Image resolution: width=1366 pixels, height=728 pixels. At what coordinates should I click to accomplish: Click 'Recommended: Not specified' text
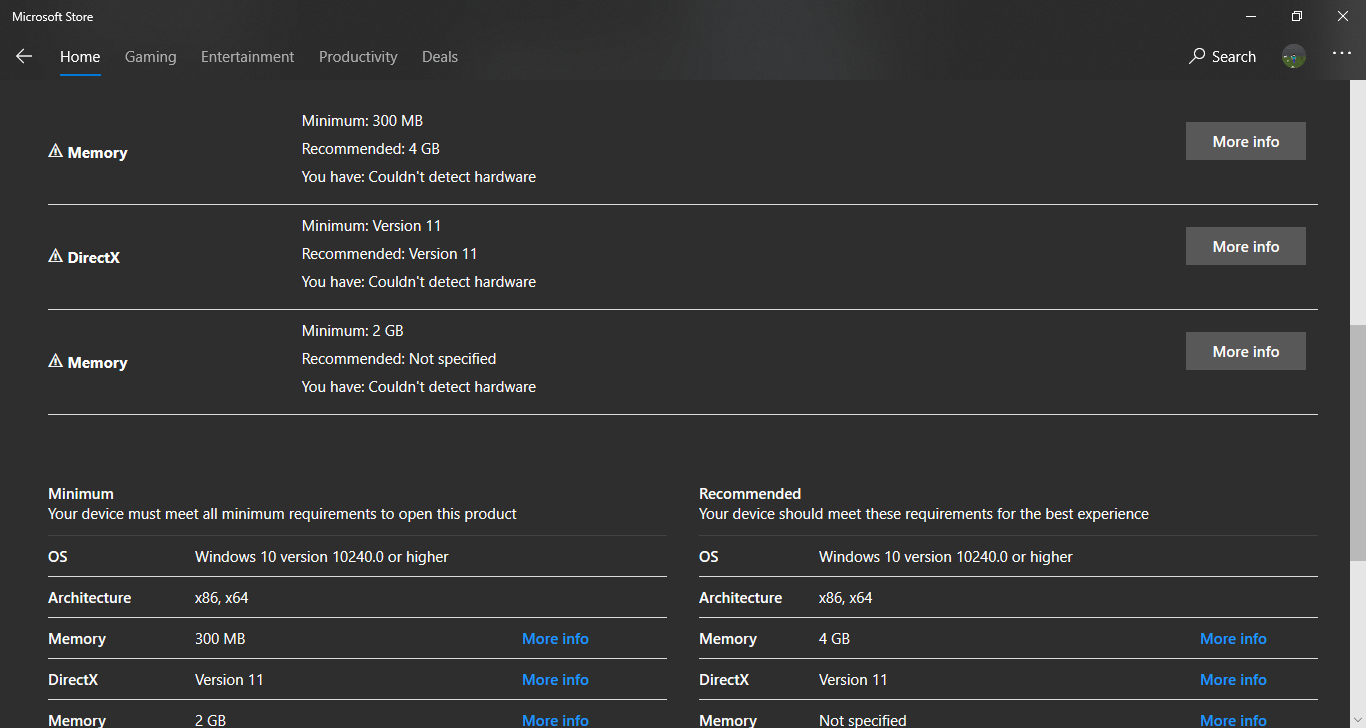399,358
